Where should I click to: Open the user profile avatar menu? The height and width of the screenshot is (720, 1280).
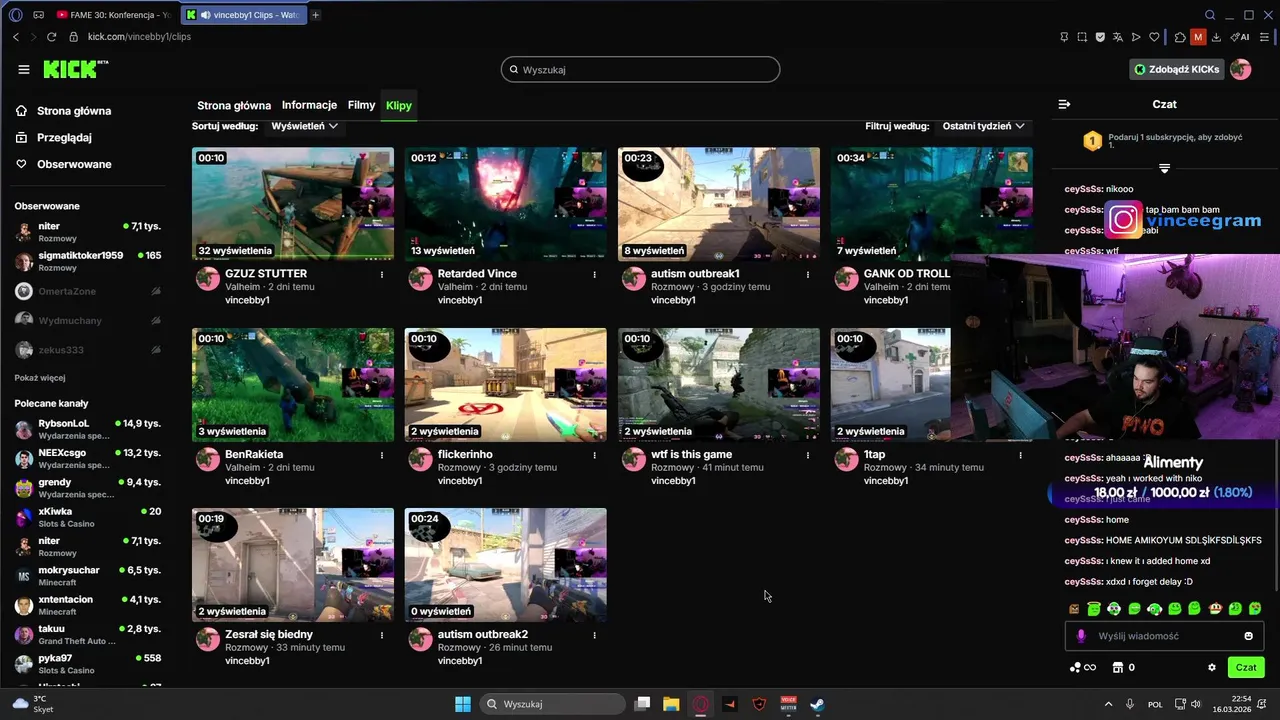(x=1240, y=69)
